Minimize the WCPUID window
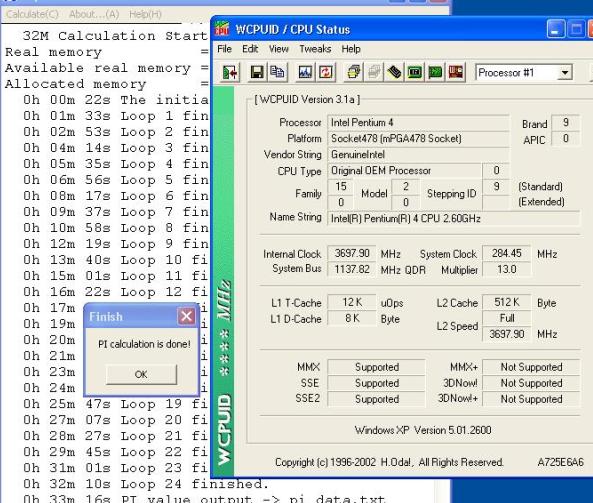 tap(556, 29)
